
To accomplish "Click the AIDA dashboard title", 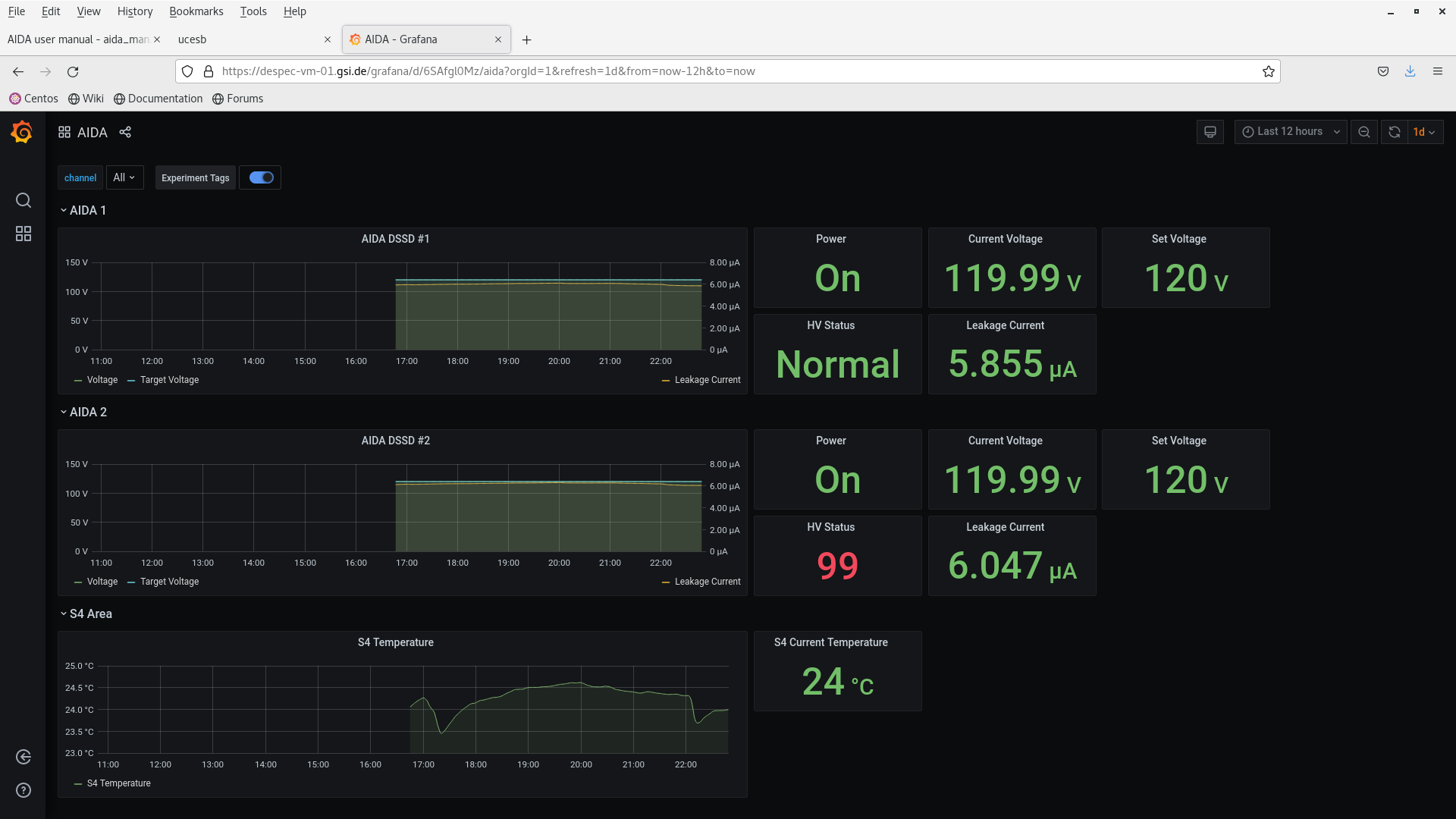I will 93,132.
